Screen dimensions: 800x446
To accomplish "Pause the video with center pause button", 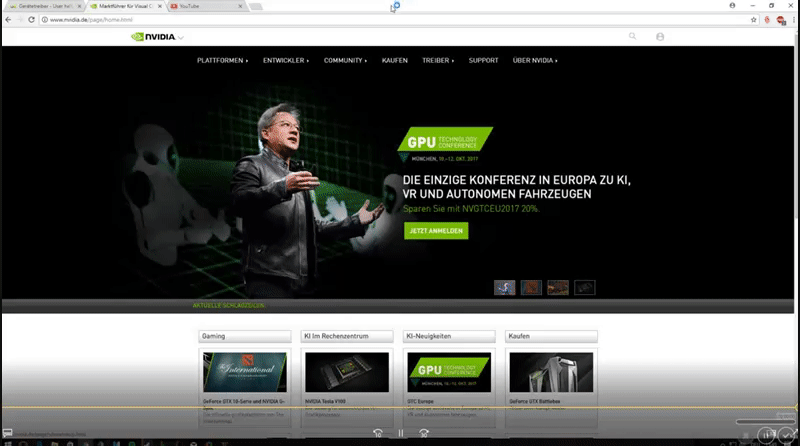I will [x=401, y=433].
